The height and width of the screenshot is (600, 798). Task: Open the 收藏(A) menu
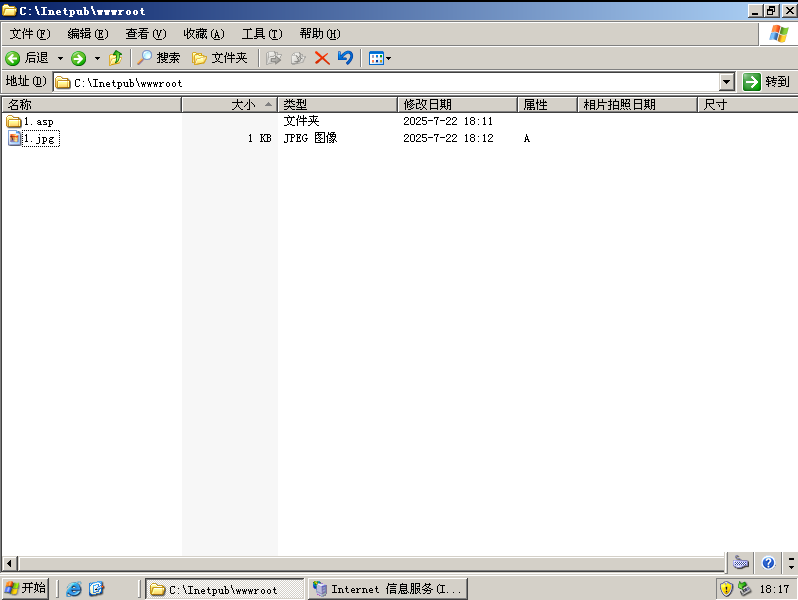coord(204,34)
